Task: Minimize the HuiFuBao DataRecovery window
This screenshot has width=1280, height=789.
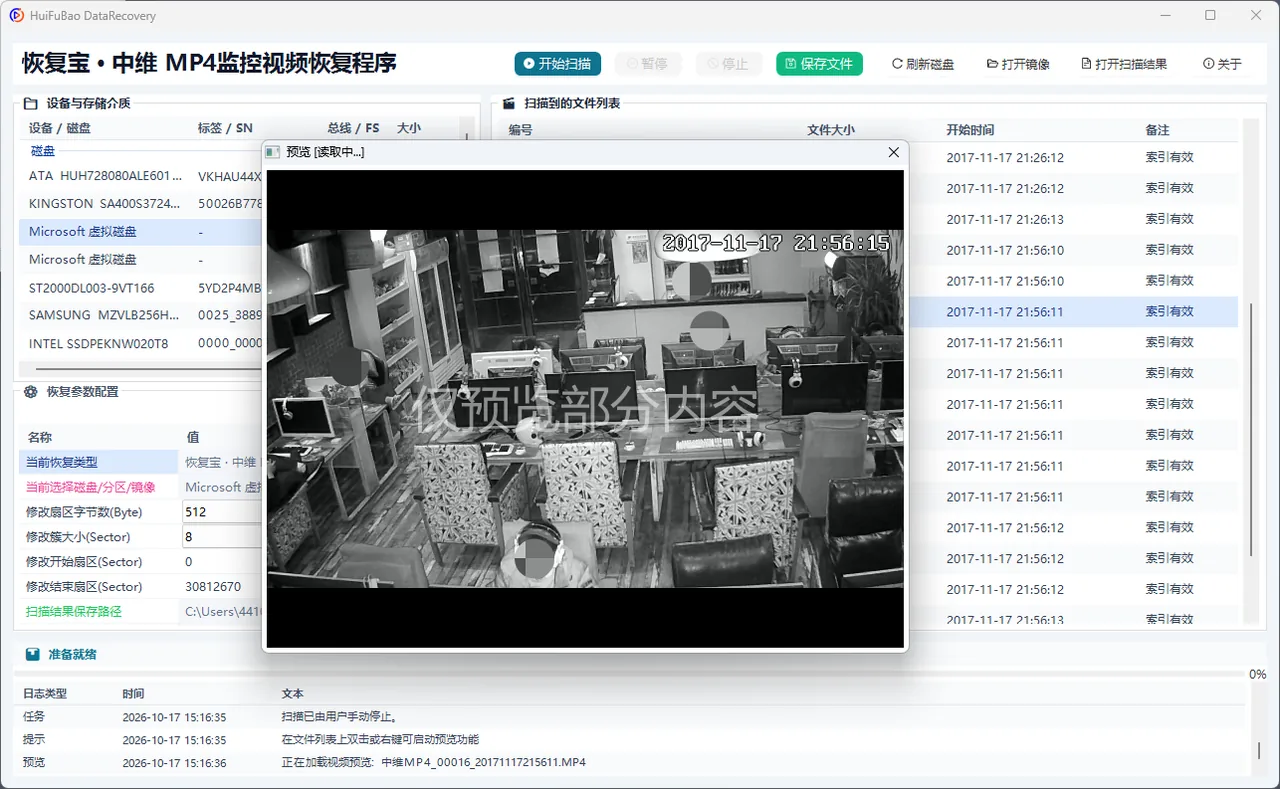Action: coord(1165,16)
